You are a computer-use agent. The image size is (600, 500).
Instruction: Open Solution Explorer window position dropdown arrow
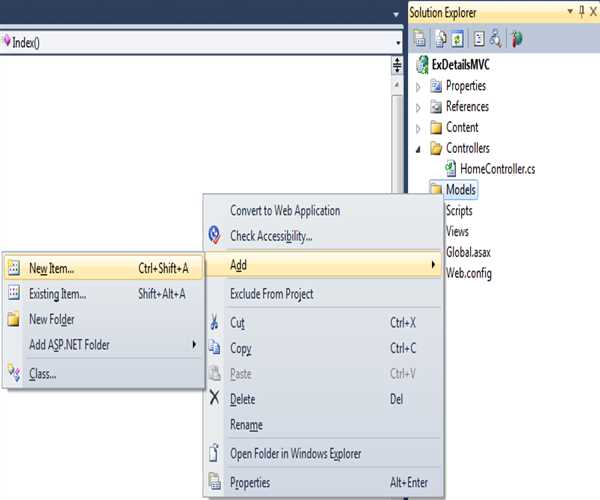[x=569, y=11]
